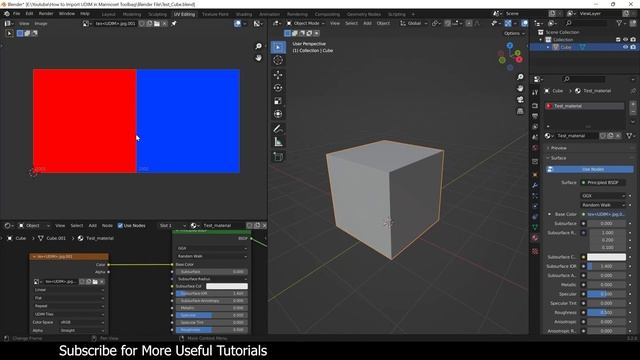Select the Cursor tool in 3D viewport toolbar
The image size is (640, 360).
(x=278, y=60)
